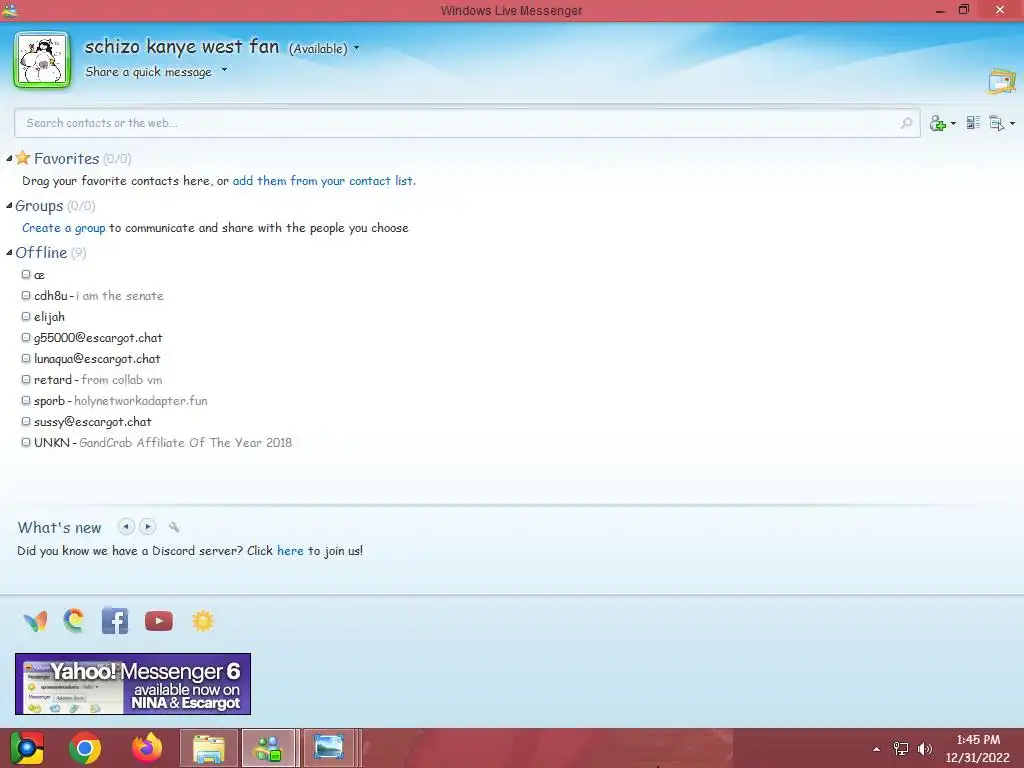1024x768 pixels.
Task: Select contact lunaqua@escargot.chat
Action: point(97,359)
